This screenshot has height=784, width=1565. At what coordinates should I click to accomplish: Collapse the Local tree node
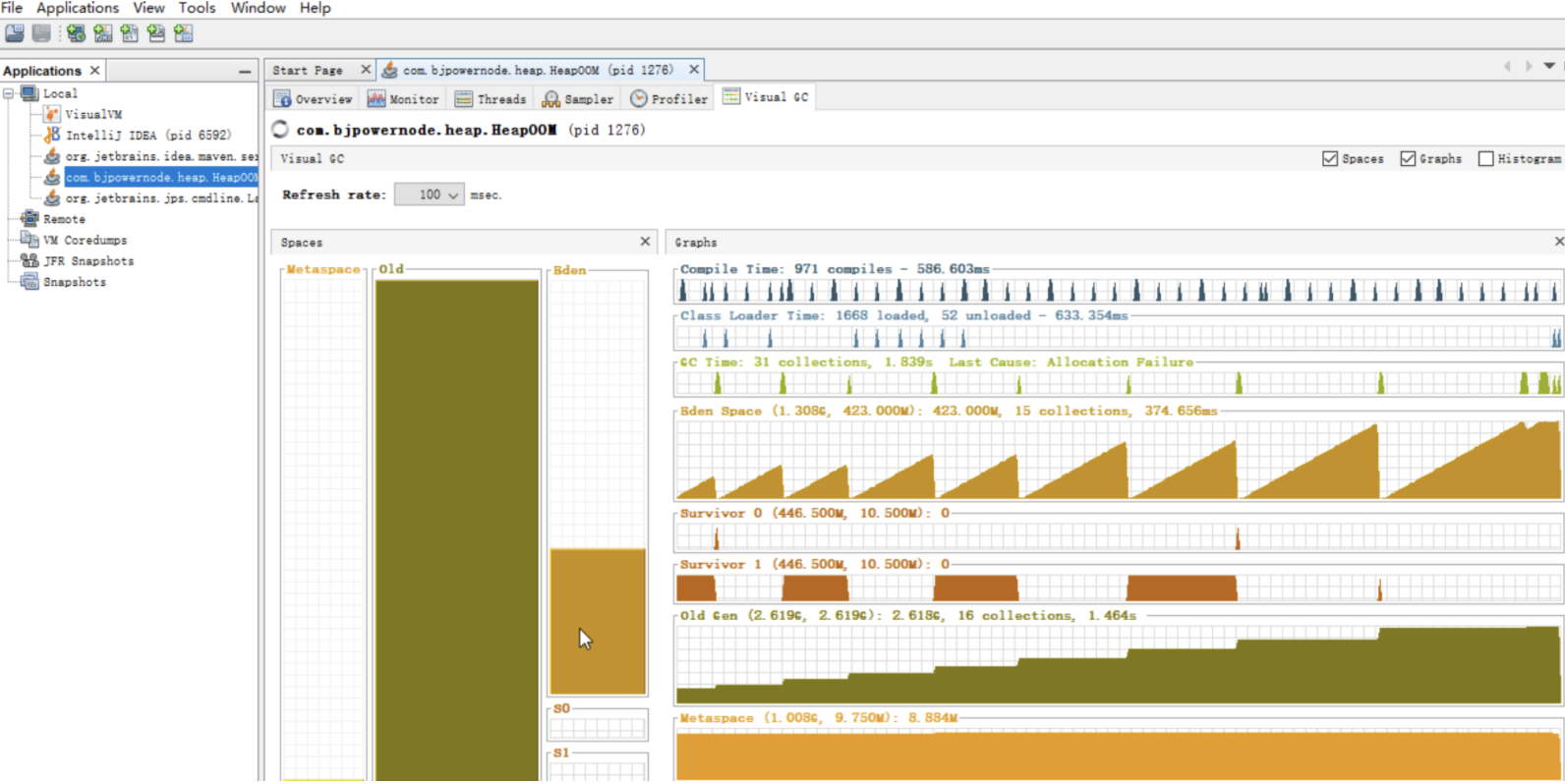coord(8,93)
